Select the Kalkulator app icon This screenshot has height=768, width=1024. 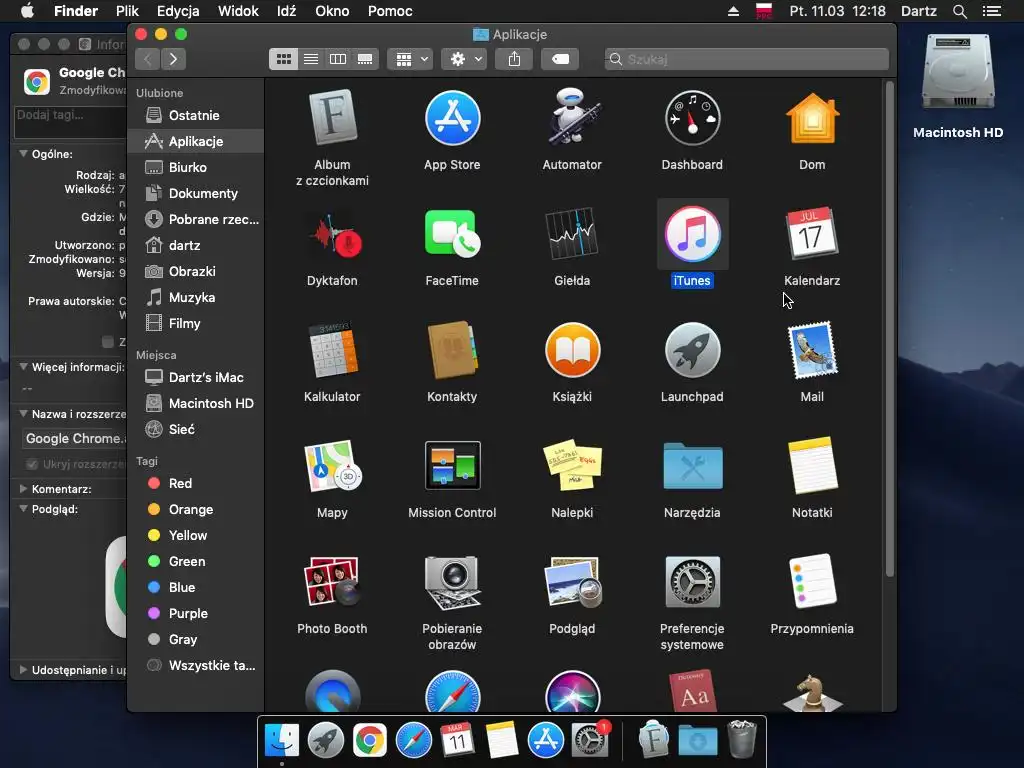pos(332,350)
